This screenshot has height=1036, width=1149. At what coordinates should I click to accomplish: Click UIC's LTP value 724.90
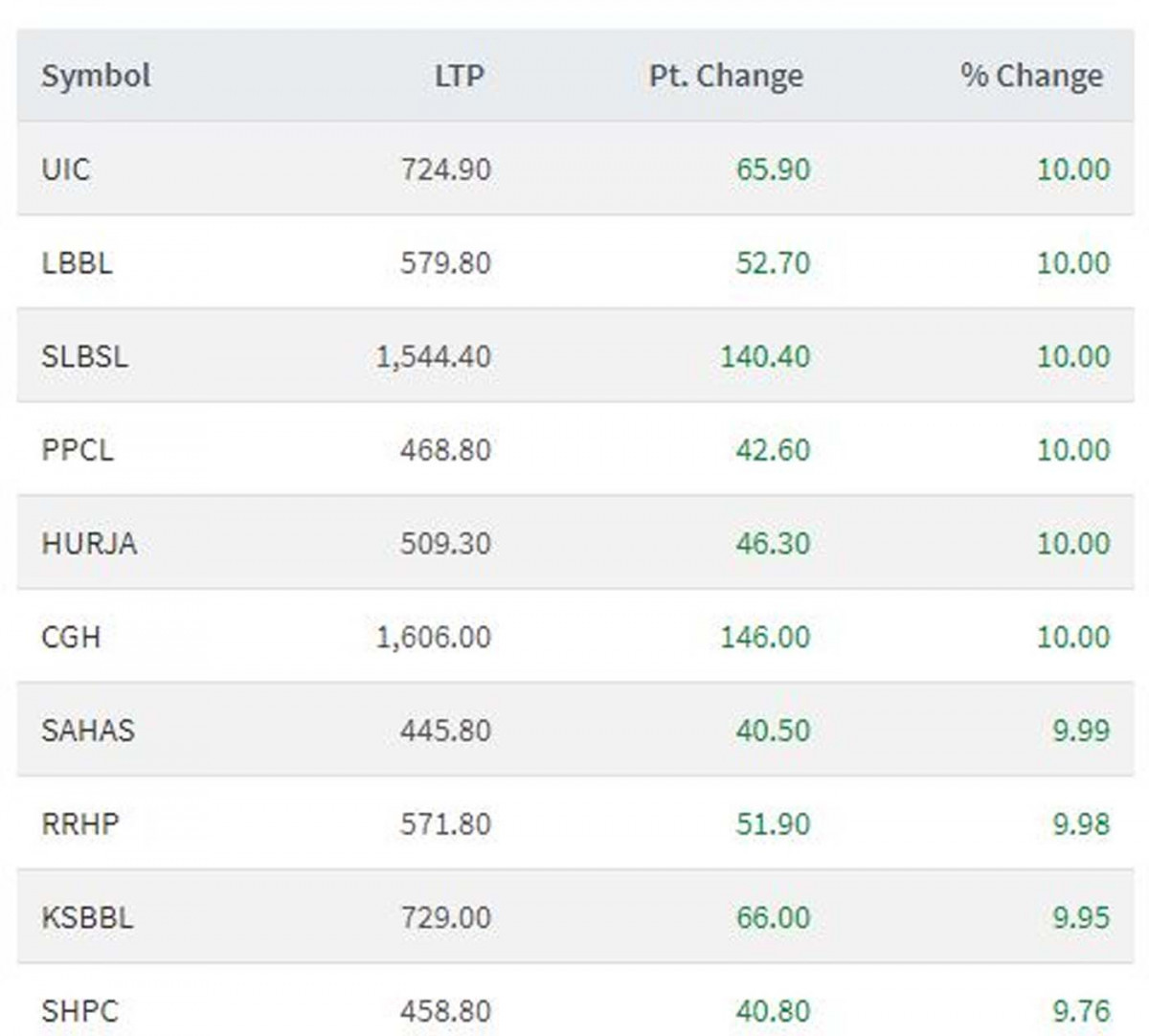coord(445,169)
